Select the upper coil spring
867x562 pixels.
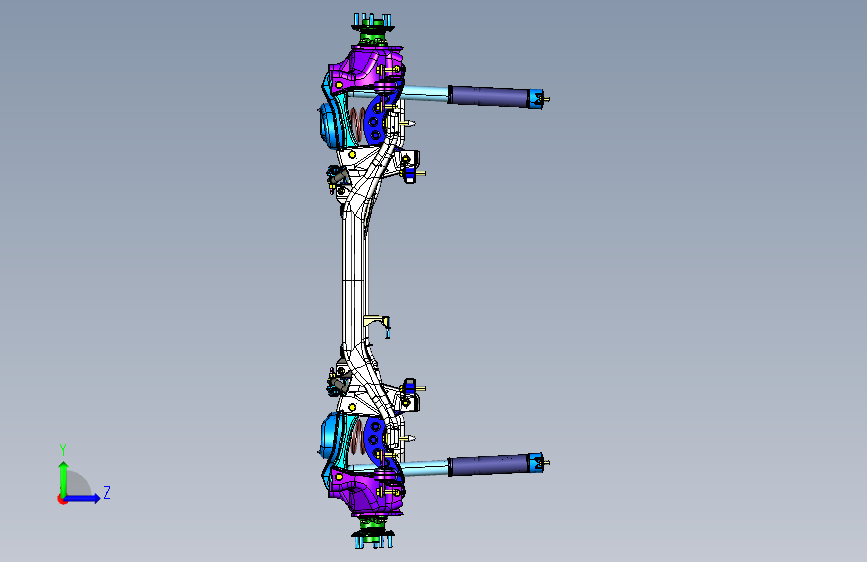point(357,123)
